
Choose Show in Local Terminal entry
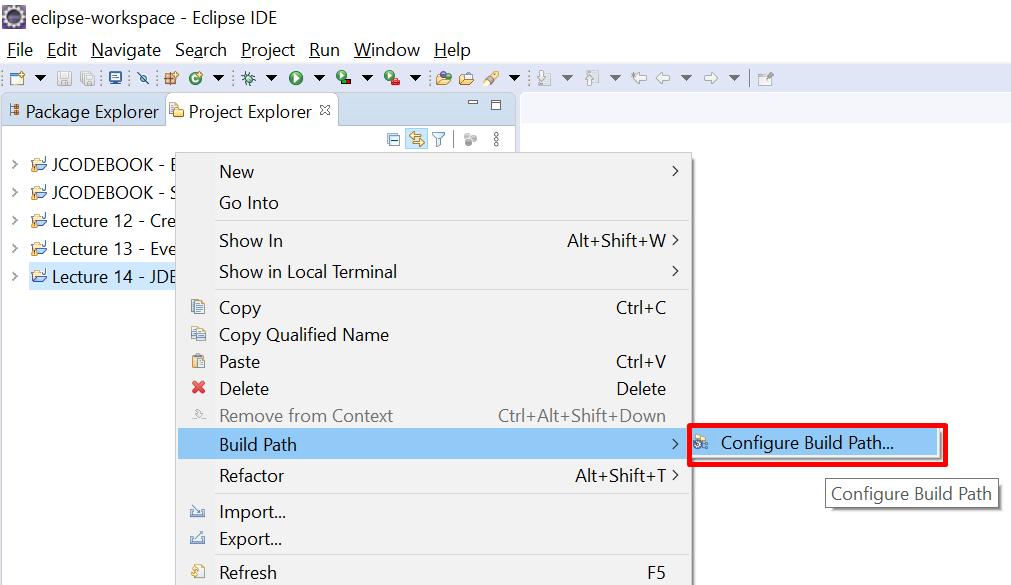click(434, 272)
